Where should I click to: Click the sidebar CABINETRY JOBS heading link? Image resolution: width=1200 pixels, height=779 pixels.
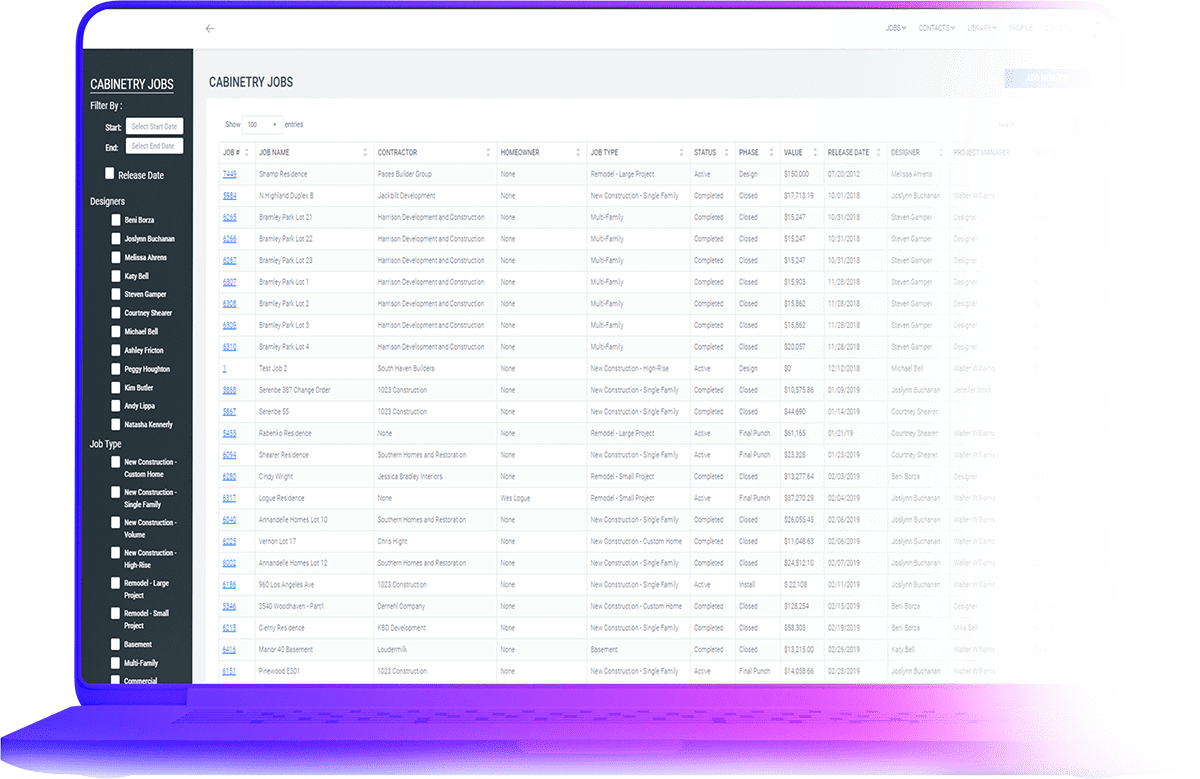click(132, 85)
